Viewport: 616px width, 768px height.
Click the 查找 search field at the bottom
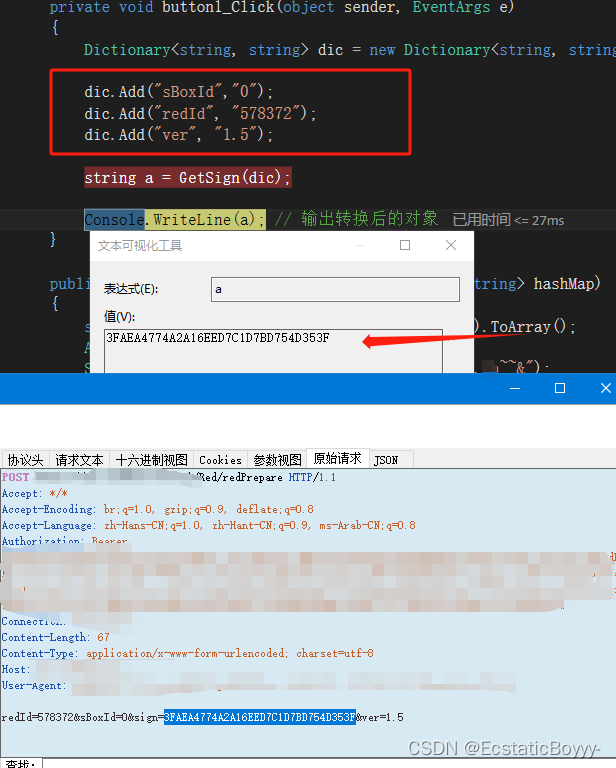point(329,763)
